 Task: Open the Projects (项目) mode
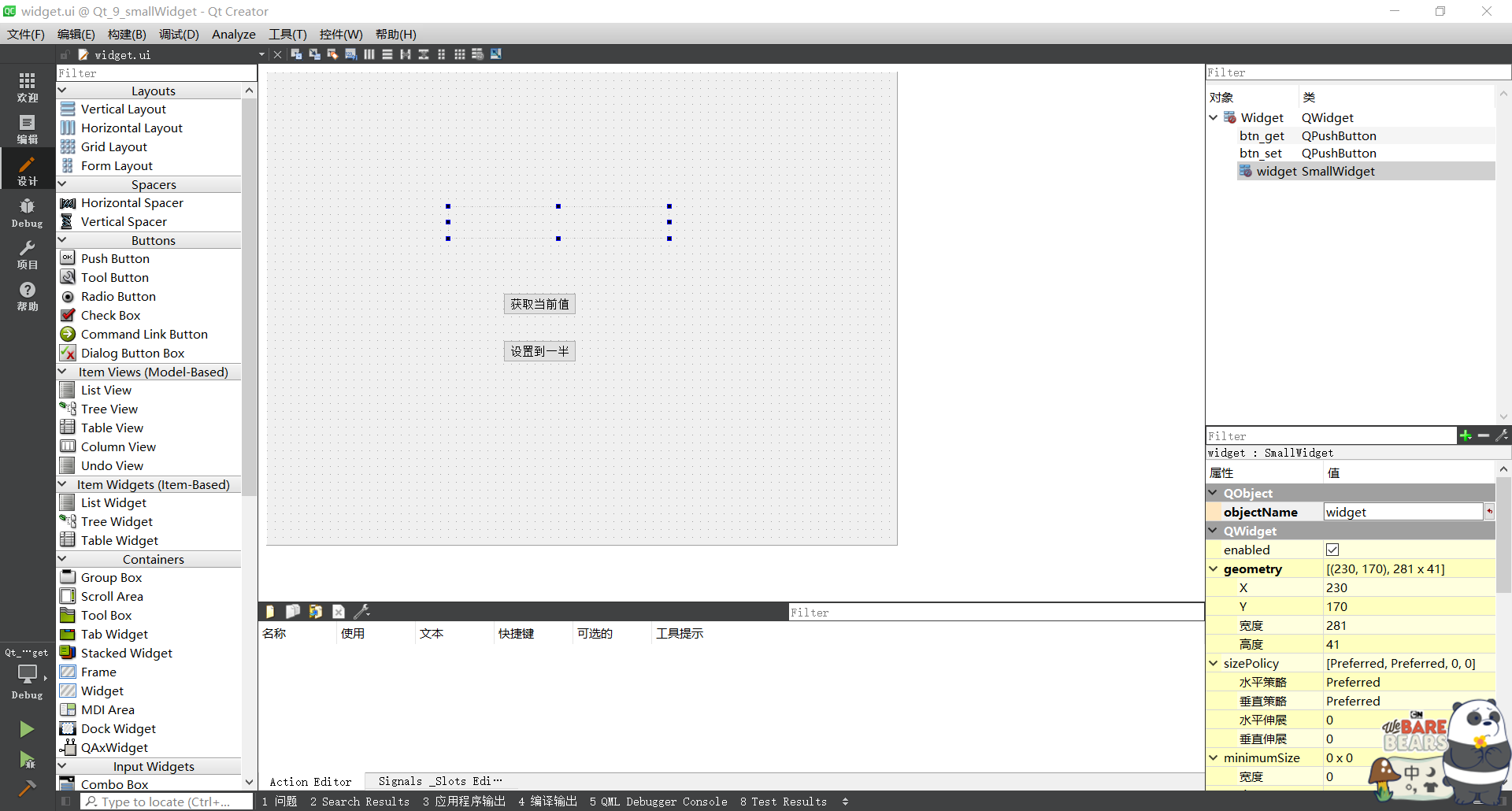28,254
